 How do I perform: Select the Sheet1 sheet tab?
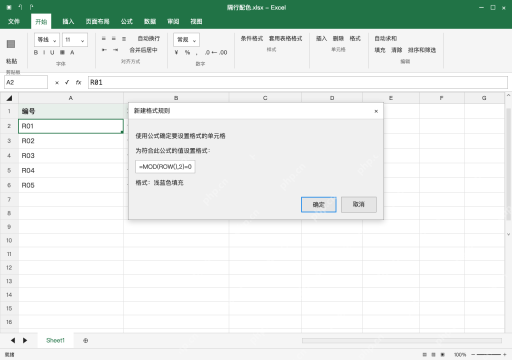pyautogui.click(x=55, y=340)
